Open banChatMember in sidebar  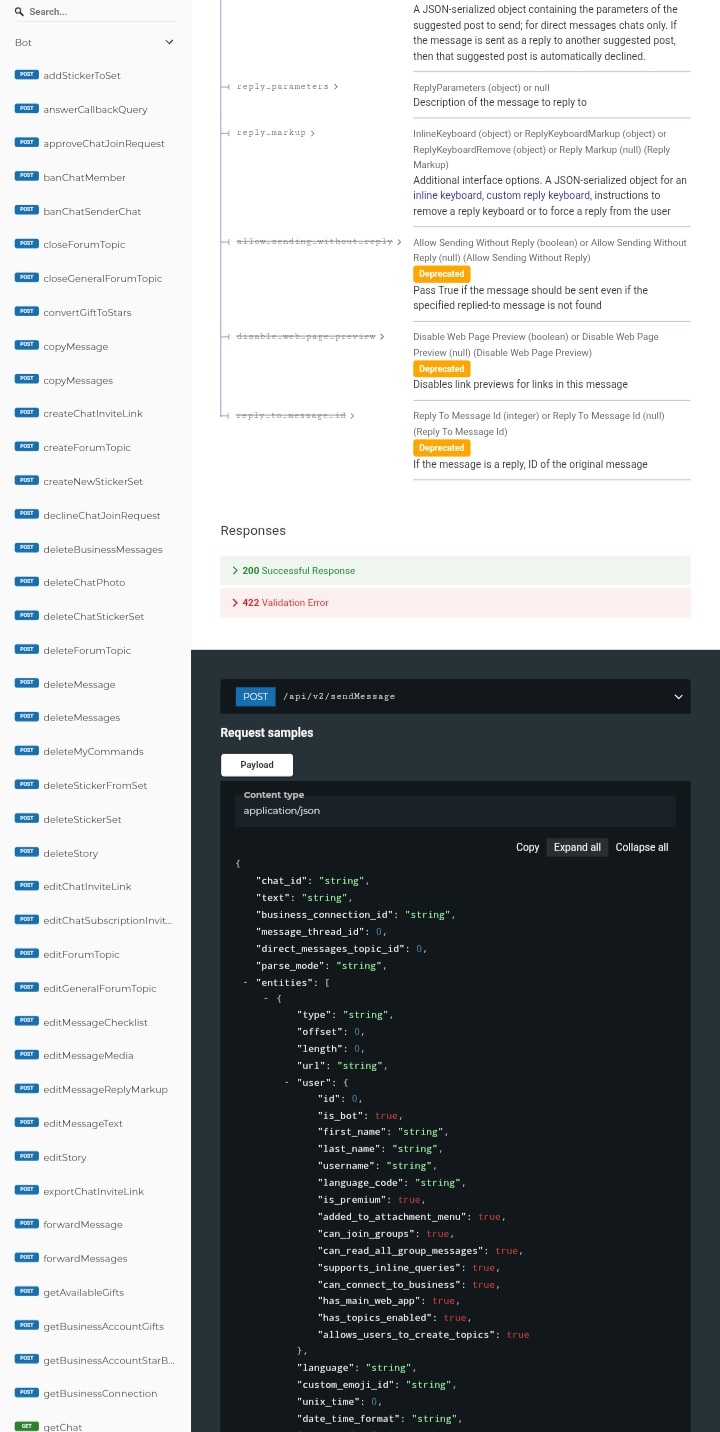84,177
